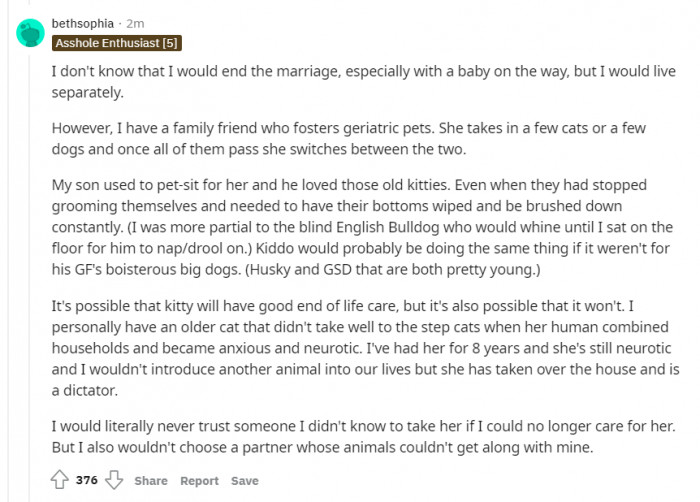700x502 pixels.
Task: Click the paragraph starting "I don't know that"
Action: (x=364, y=82)
